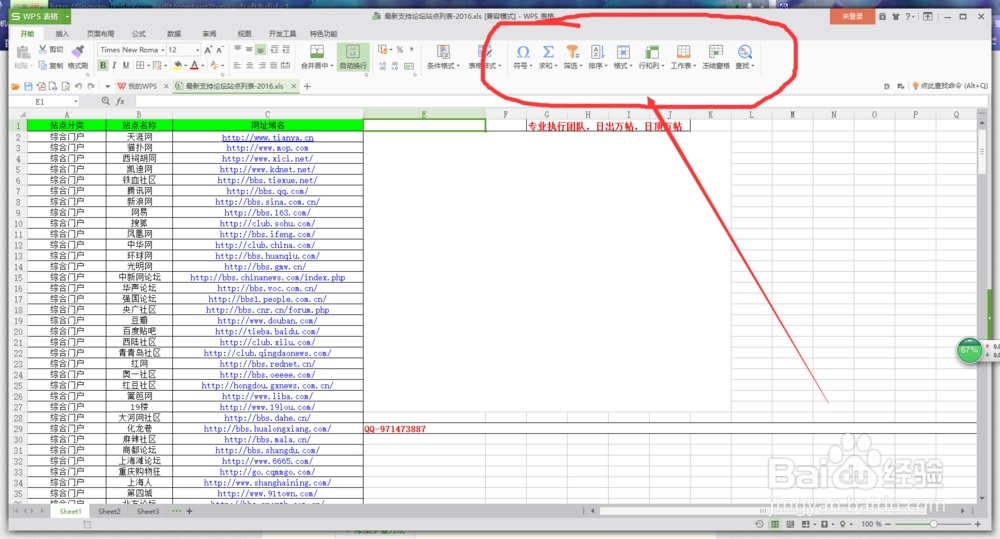Image resolution: width=1000 pixels, height=539 pixels.
Task: Click the skin T-shirt icon in title bar
Action: [x=895, y=17]
